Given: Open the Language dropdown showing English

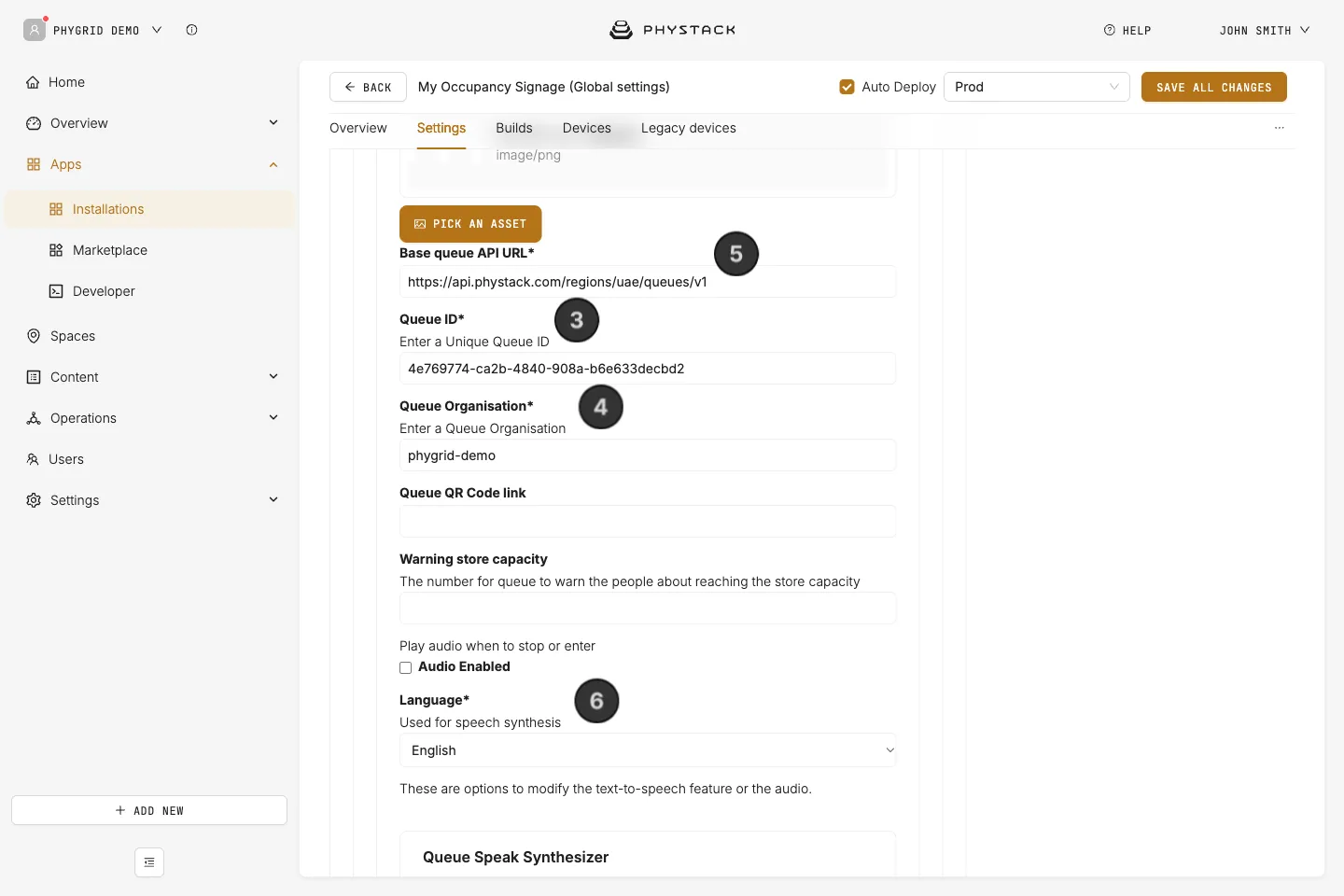Looking at the screenshot, I should pos(648,750).
